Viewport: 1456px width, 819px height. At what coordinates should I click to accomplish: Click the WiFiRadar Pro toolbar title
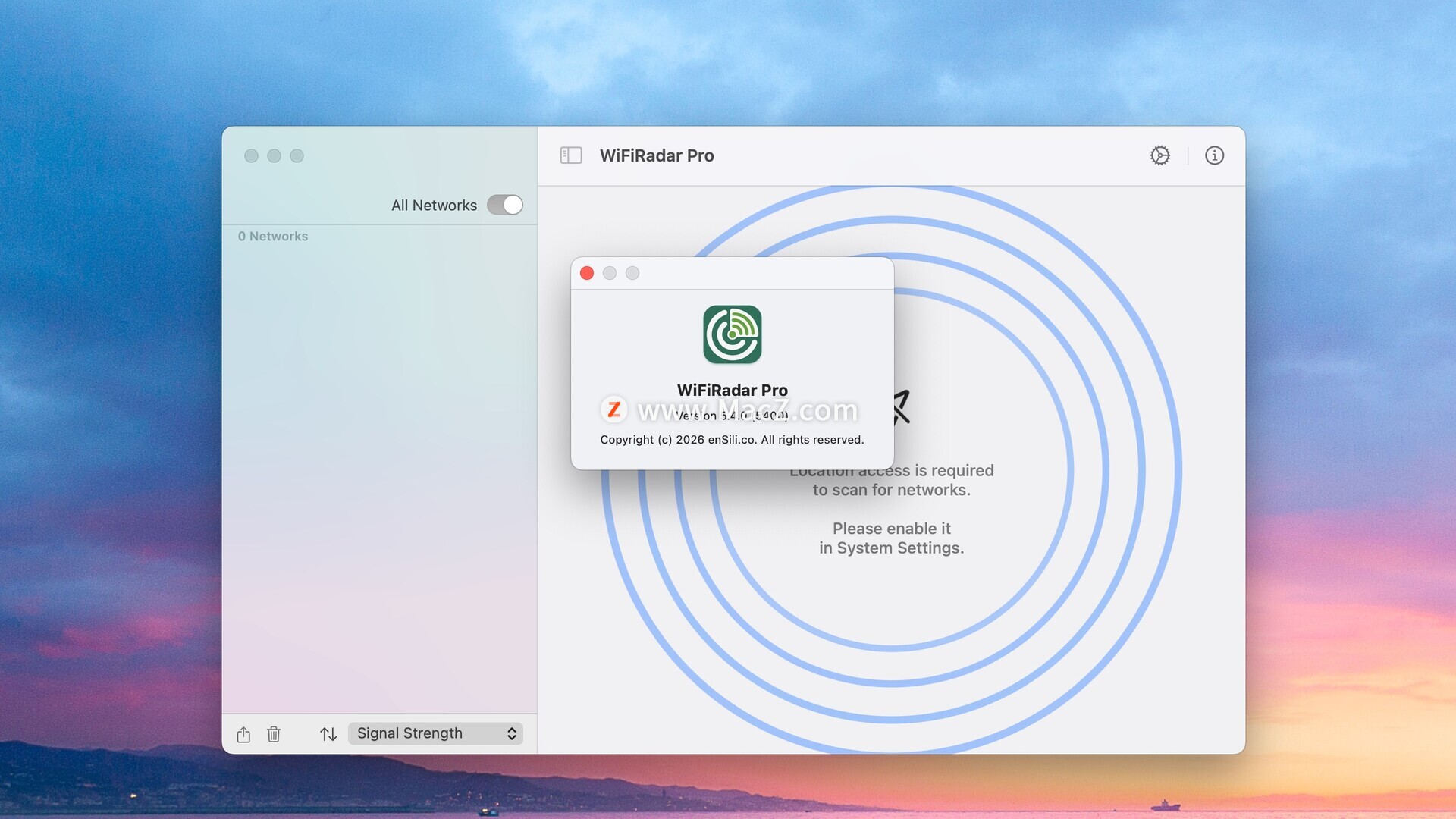point(657,155)
